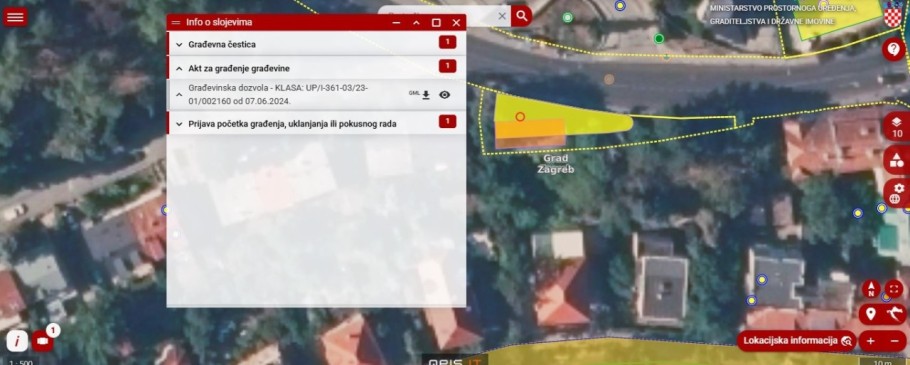Zoom in with the plus button
This screenshot has height=365, width=910.
pos(871,341)
